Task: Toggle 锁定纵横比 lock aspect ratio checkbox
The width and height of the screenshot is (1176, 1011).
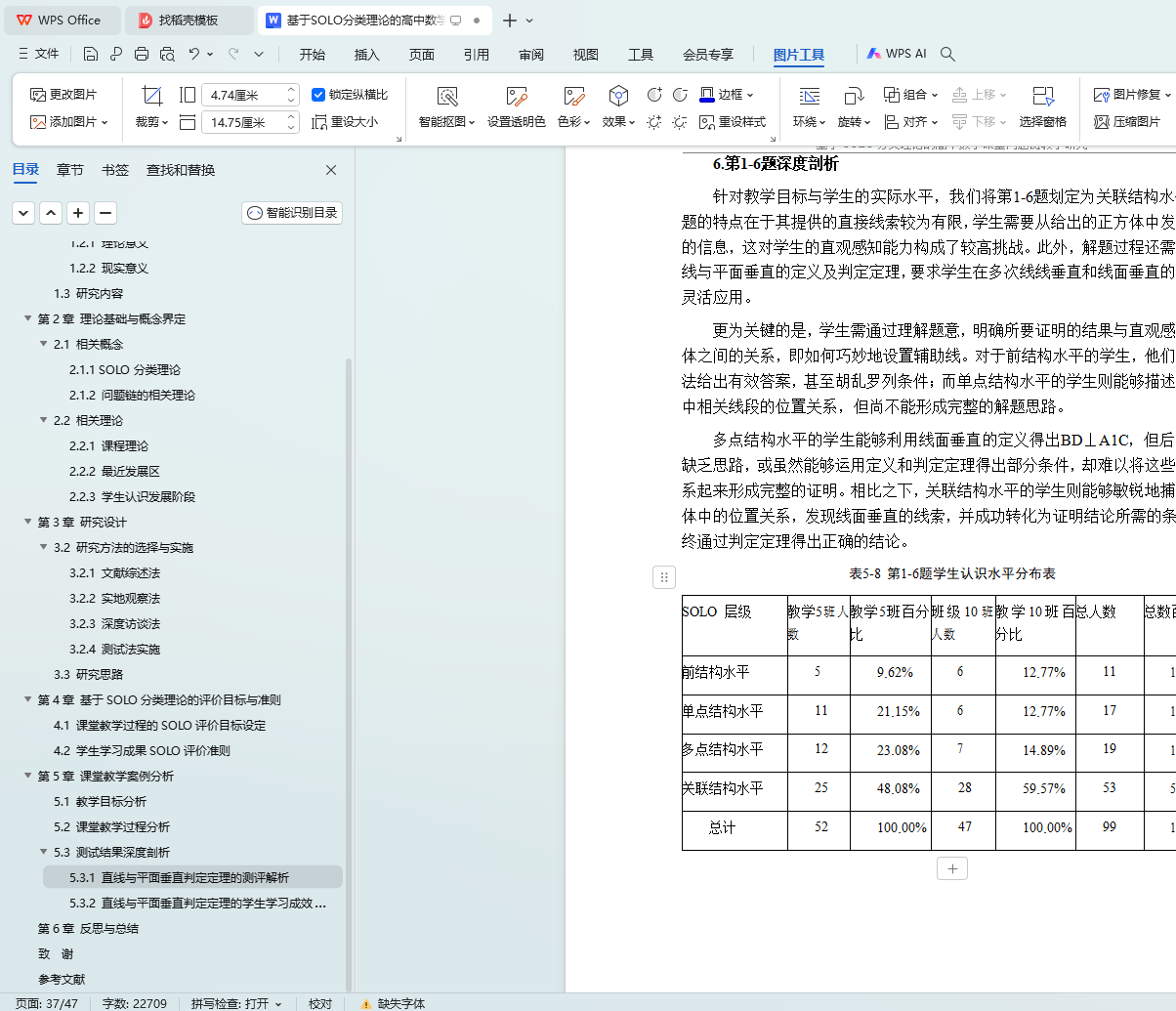Action: click(318, 95)
